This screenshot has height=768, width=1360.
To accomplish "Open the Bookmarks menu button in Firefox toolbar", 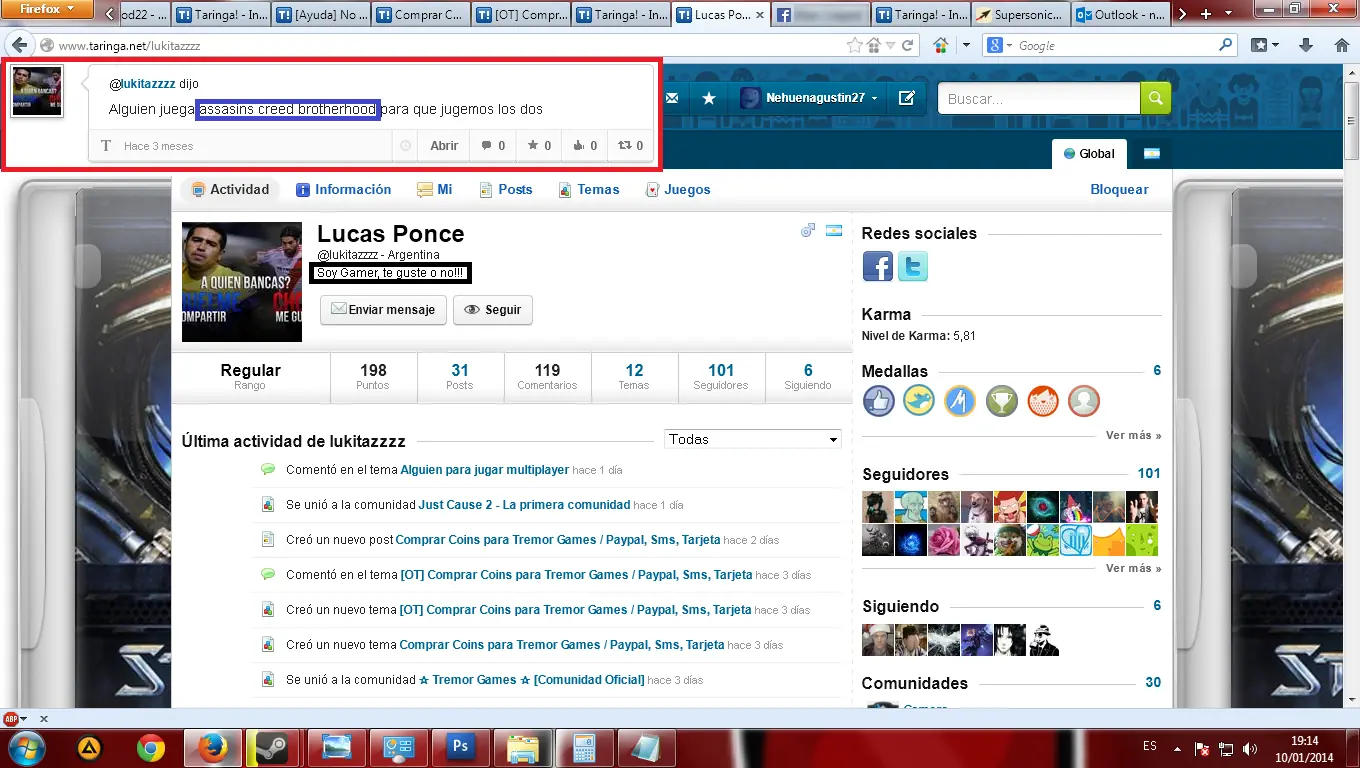I will (x=1265, y=45).
